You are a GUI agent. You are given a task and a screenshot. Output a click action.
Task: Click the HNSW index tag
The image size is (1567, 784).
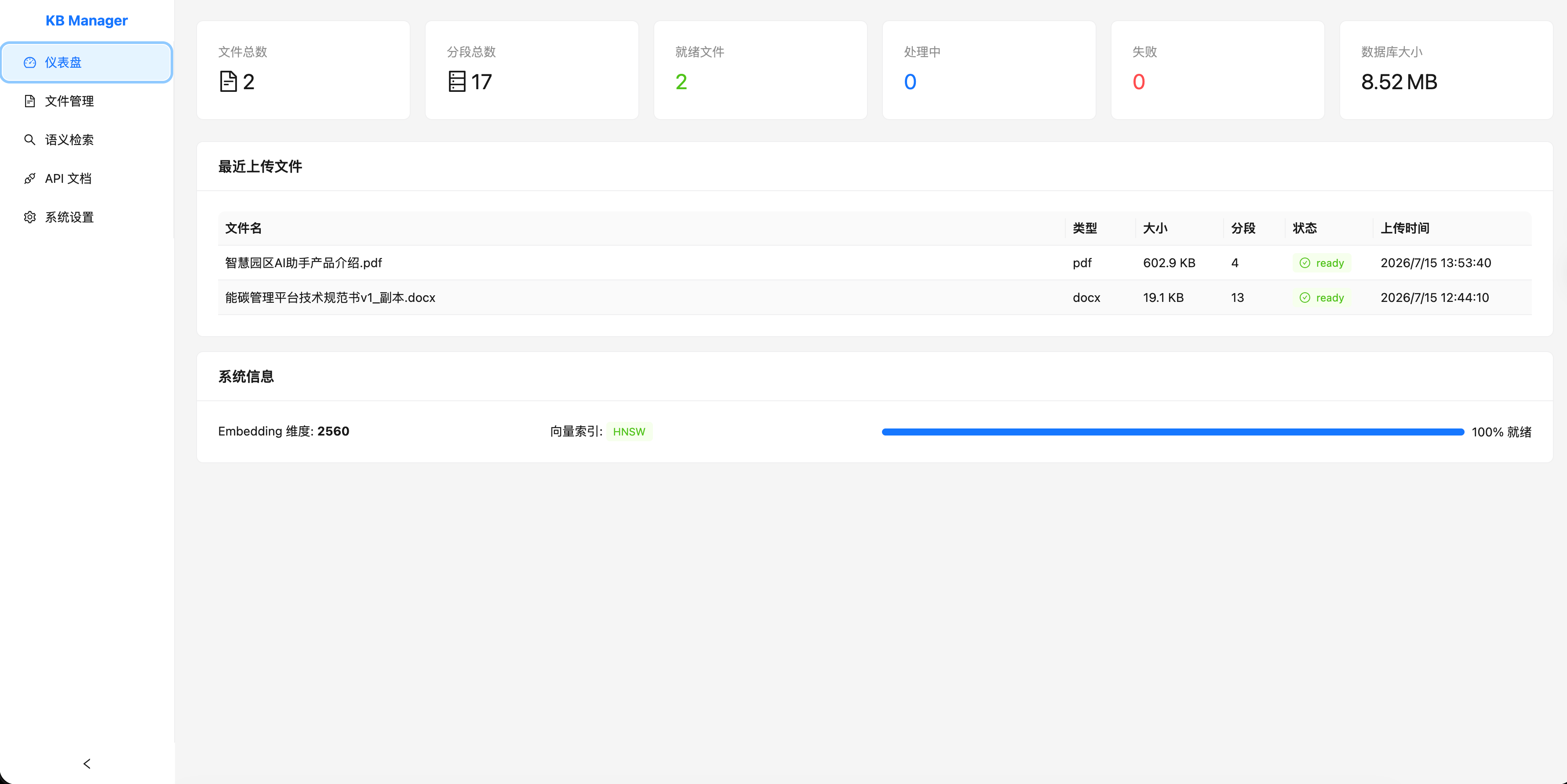[629, 432]
